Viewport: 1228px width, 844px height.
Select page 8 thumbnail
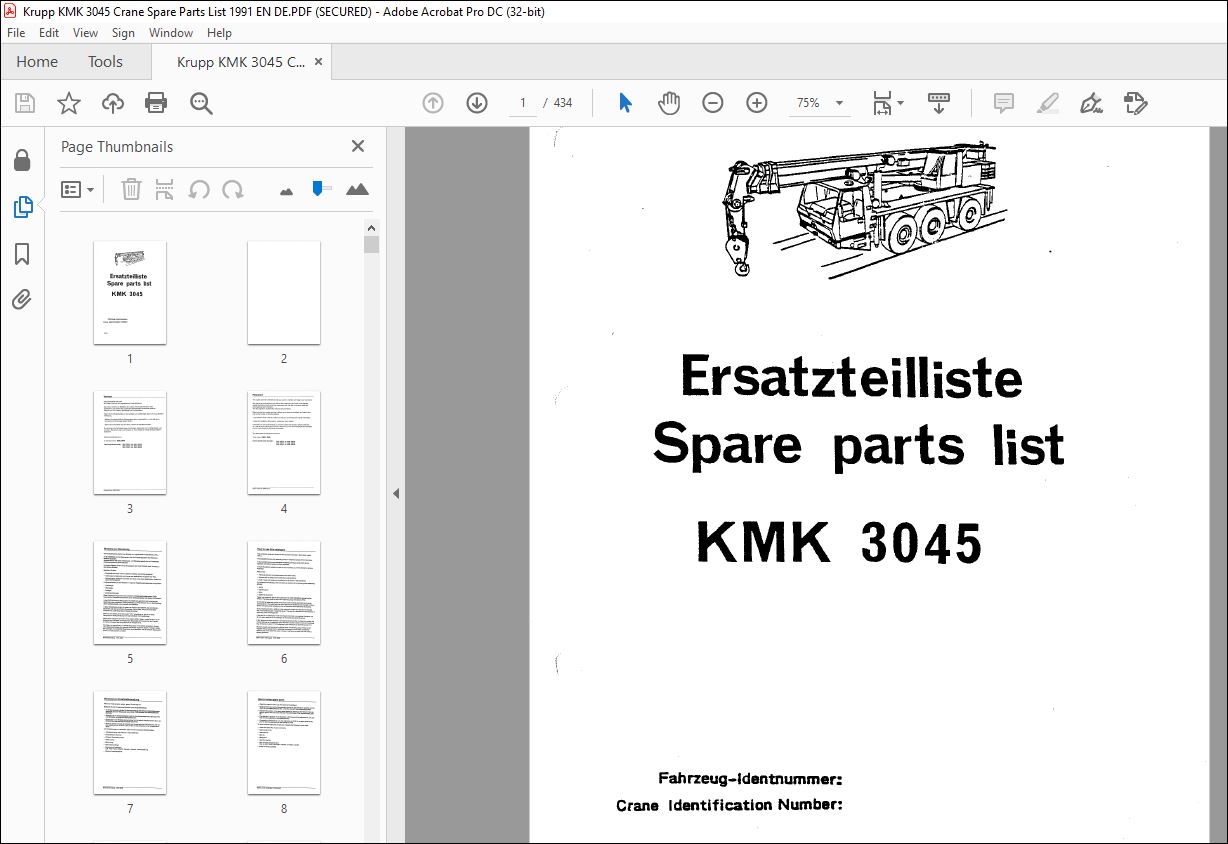click(x=284, y=742)
